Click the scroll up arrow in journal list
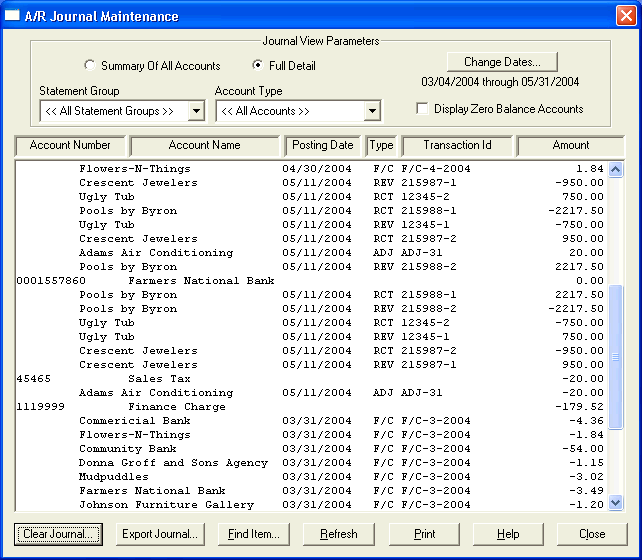 tap(616, 169)
